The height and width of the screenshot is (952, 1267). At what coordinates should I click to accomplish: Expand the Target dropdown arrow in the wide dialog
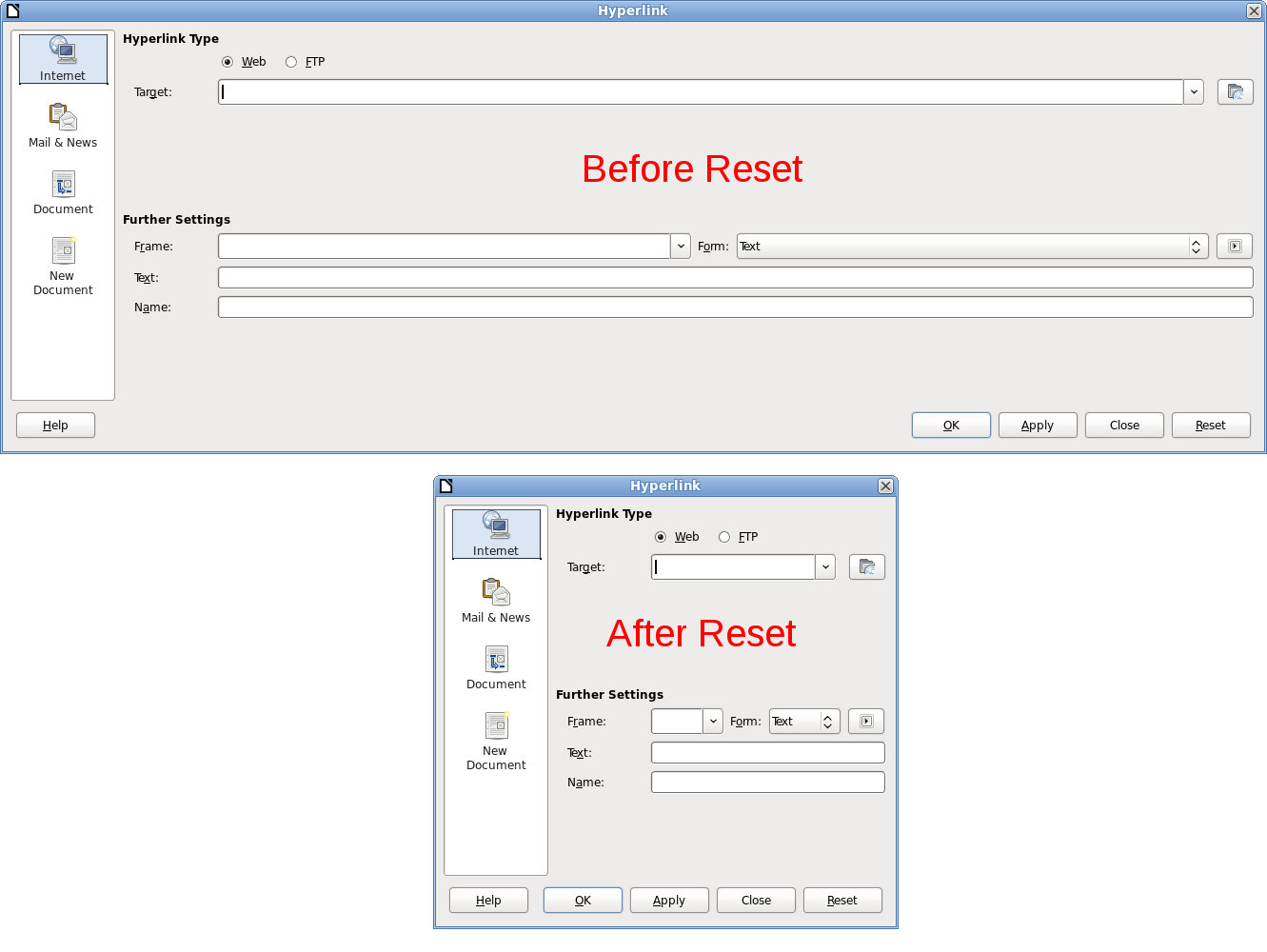pos(1194,92)
